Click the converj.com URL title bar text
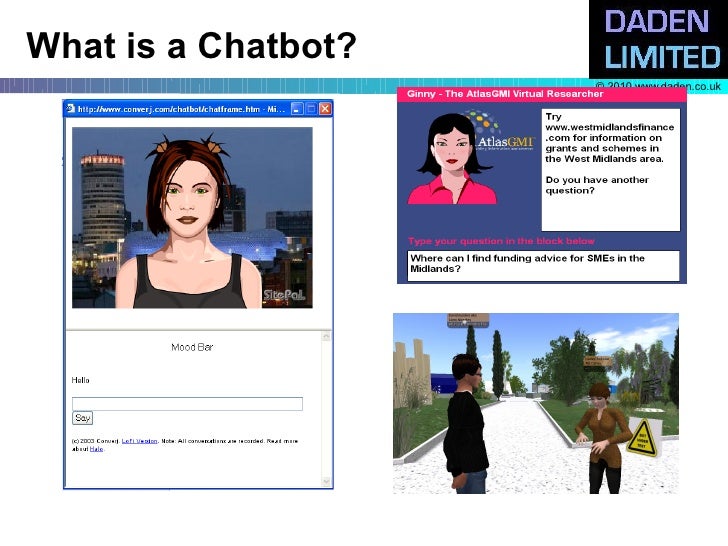728x546 pixels. [x=181, y=109]
